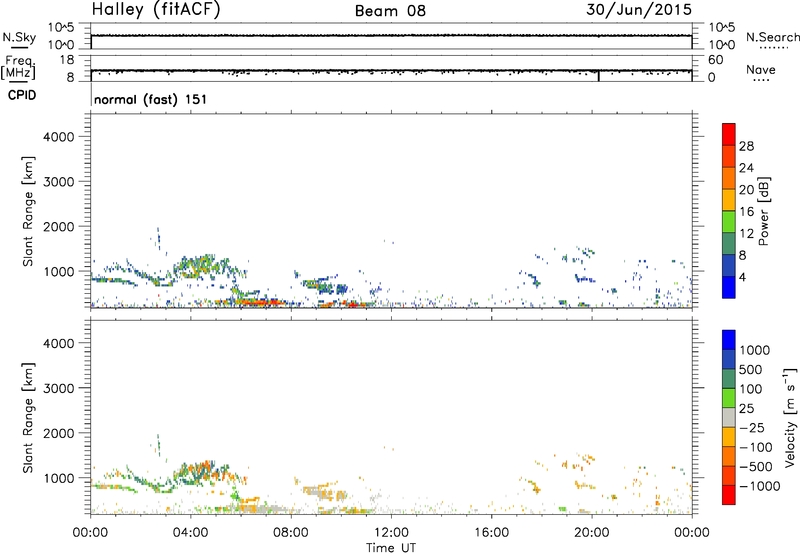Click the 'Time UT' axis label

[x=391, y=548]
